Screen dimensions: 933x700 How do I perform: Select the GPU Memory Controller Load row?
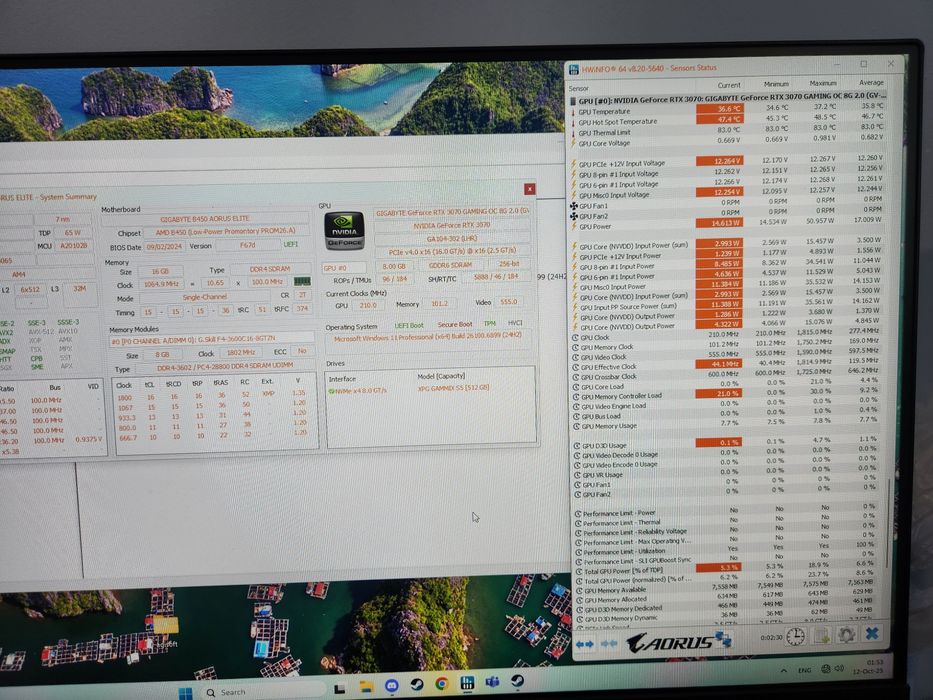(727, 395)
